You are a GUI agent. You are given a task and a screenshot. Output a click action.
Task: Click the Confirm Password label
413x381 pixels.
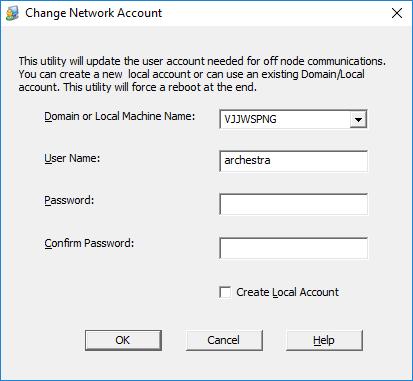pos(89,243)
